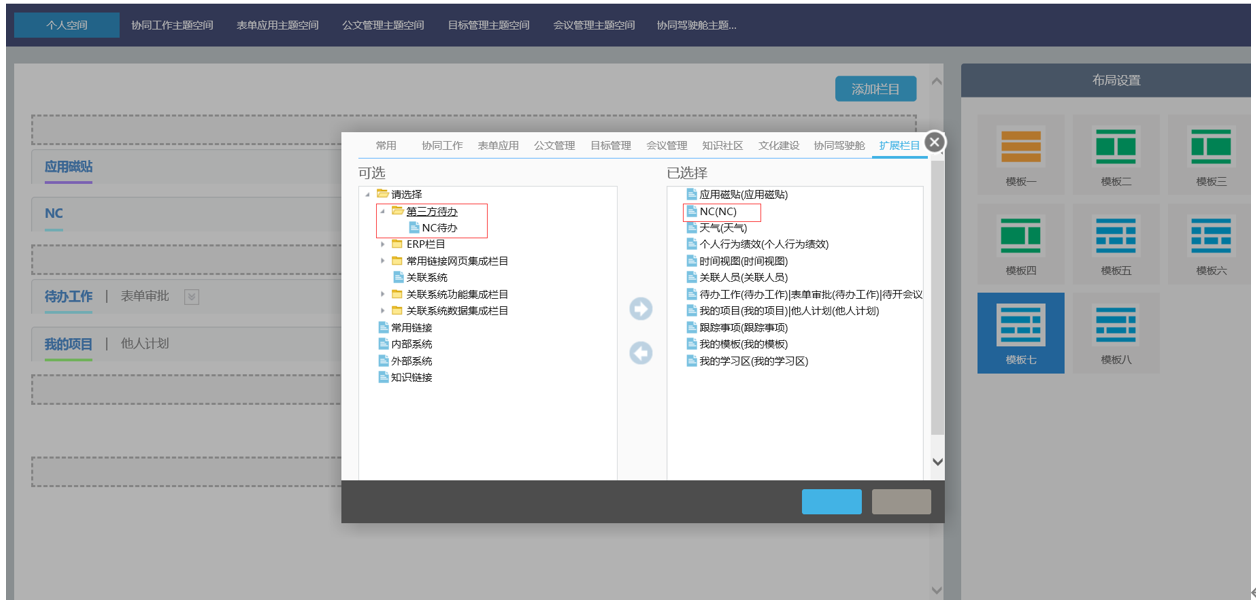
Task: Expand the ERP栏目 folder
Action: [382, 244]
